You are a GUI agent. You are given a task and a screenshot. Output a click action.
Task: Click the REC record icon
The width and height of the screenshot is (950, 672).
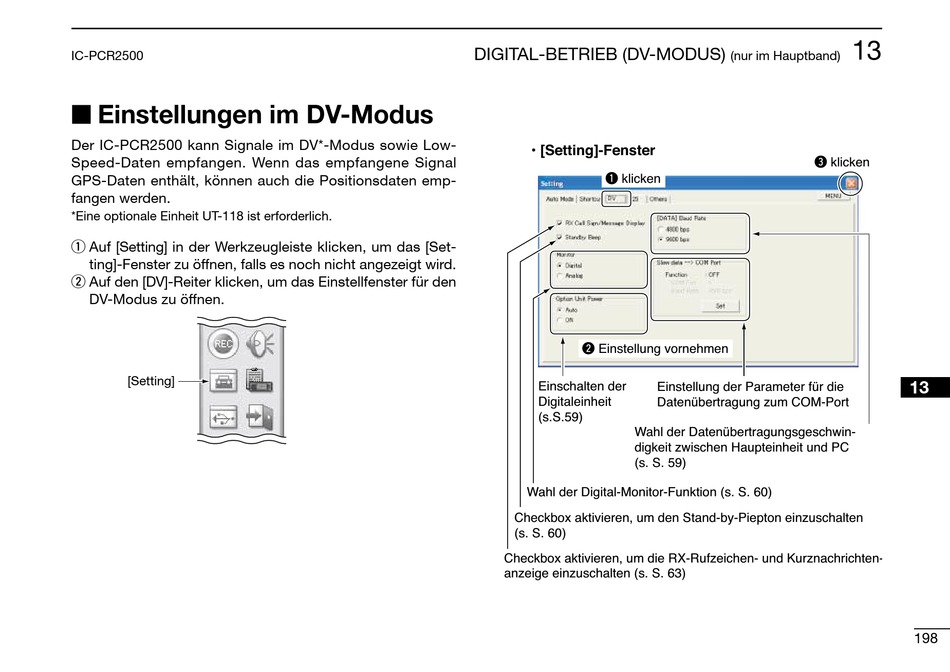point(222,344)
